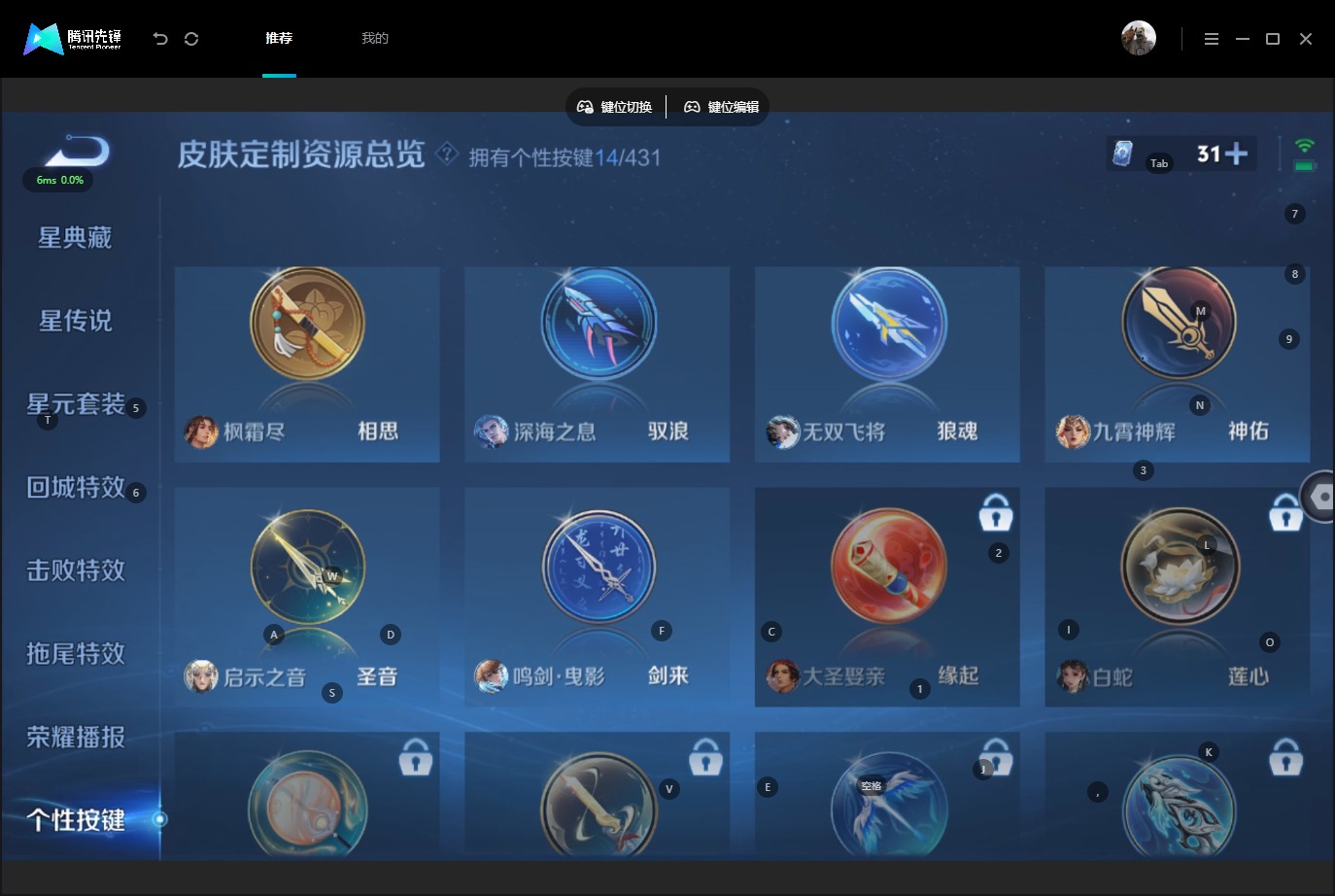Click the refresh icon in title bar
1335x896 pixels.
pos(191,39)
